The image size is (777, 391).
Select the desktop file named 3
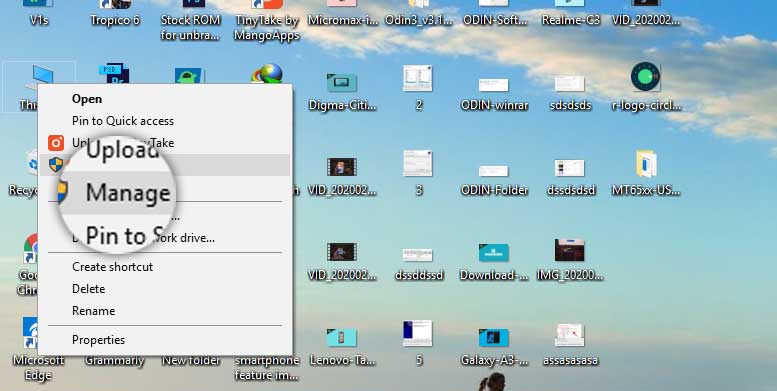tap(418, 173)
